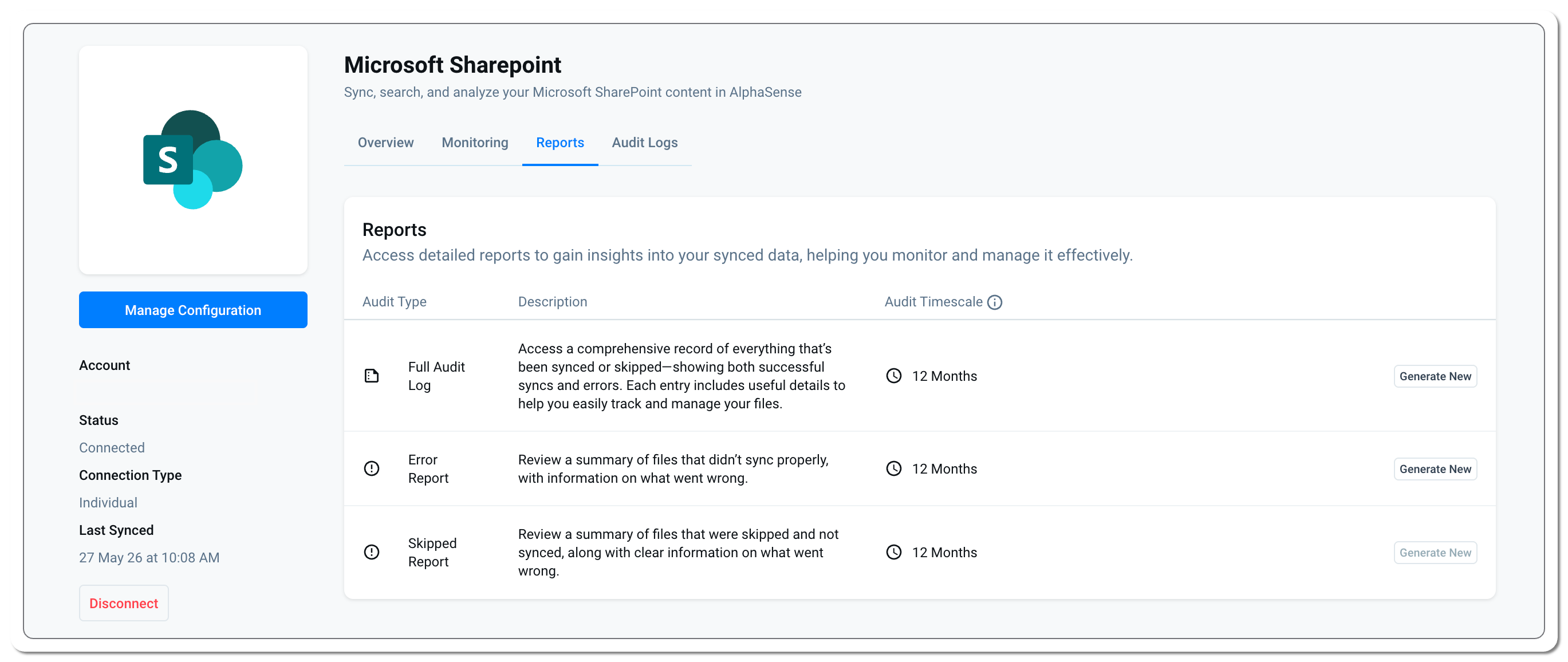Click the Last Synced label
1568x662 pixels.
[116, 530]
